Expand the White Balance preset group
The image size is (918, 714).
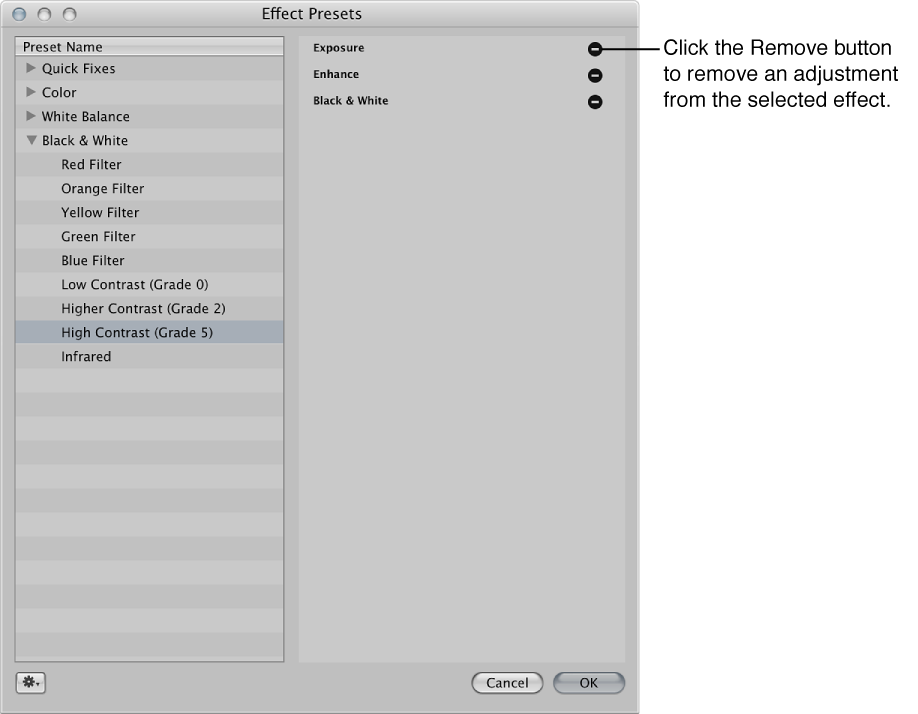[x=30, y=116]
